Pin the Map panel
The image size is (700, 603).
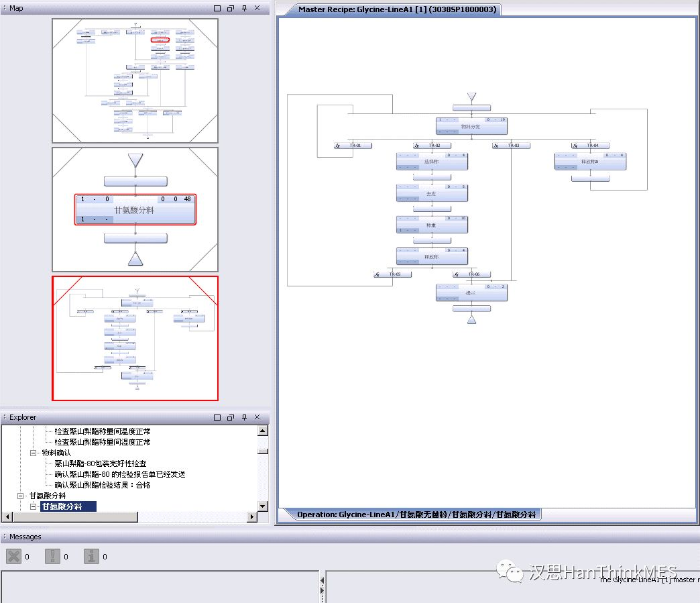[x=243, y=8]
